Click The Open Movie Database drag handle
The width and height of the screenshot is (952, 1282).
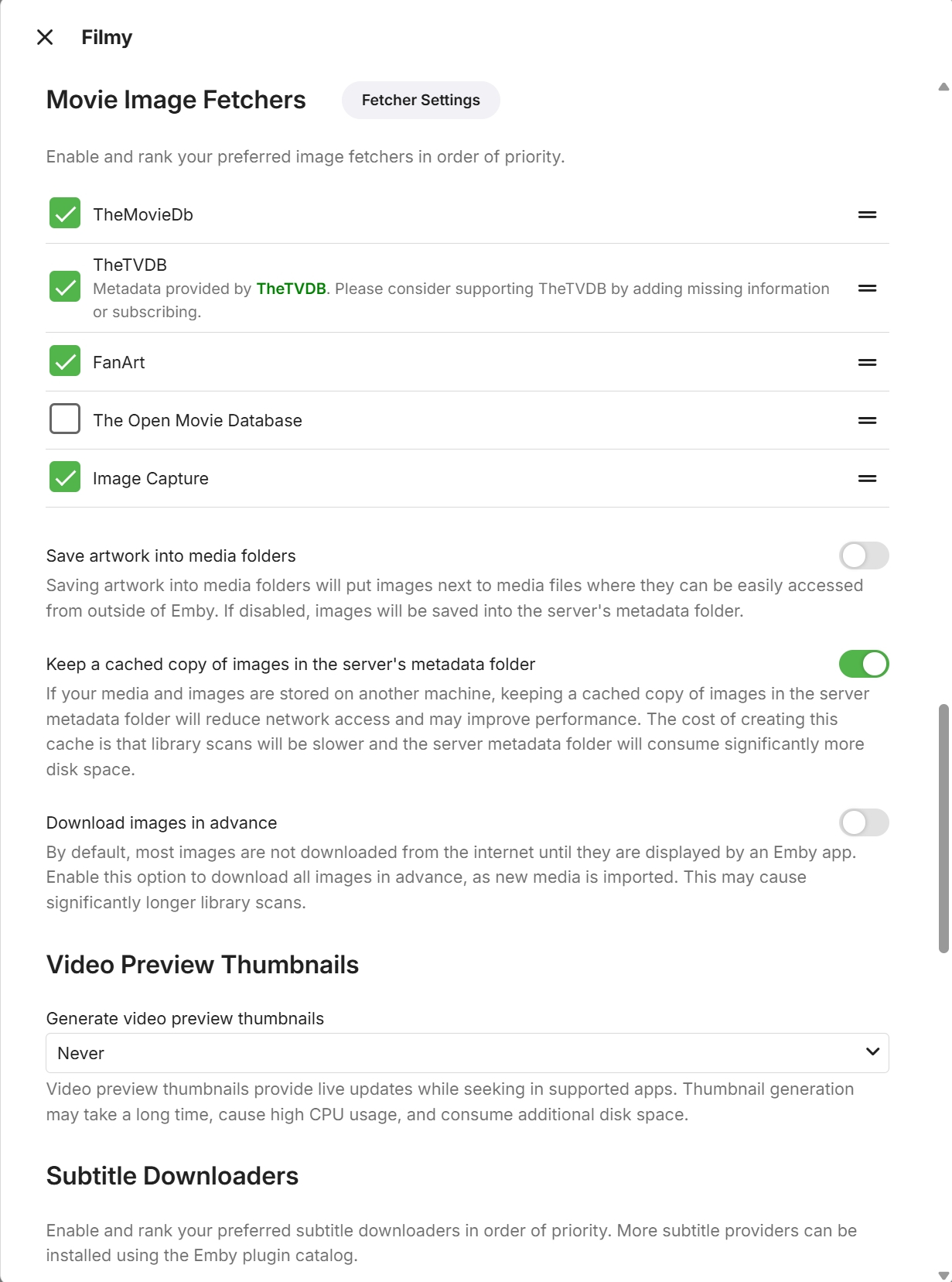coord(867,420)
